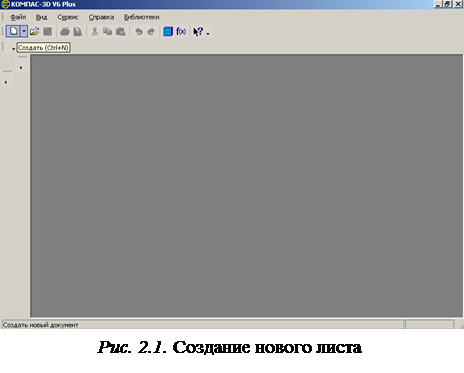This screenshot has height=373, width=464.
Task: Open the Файл menu
Action: coord(18,17)
